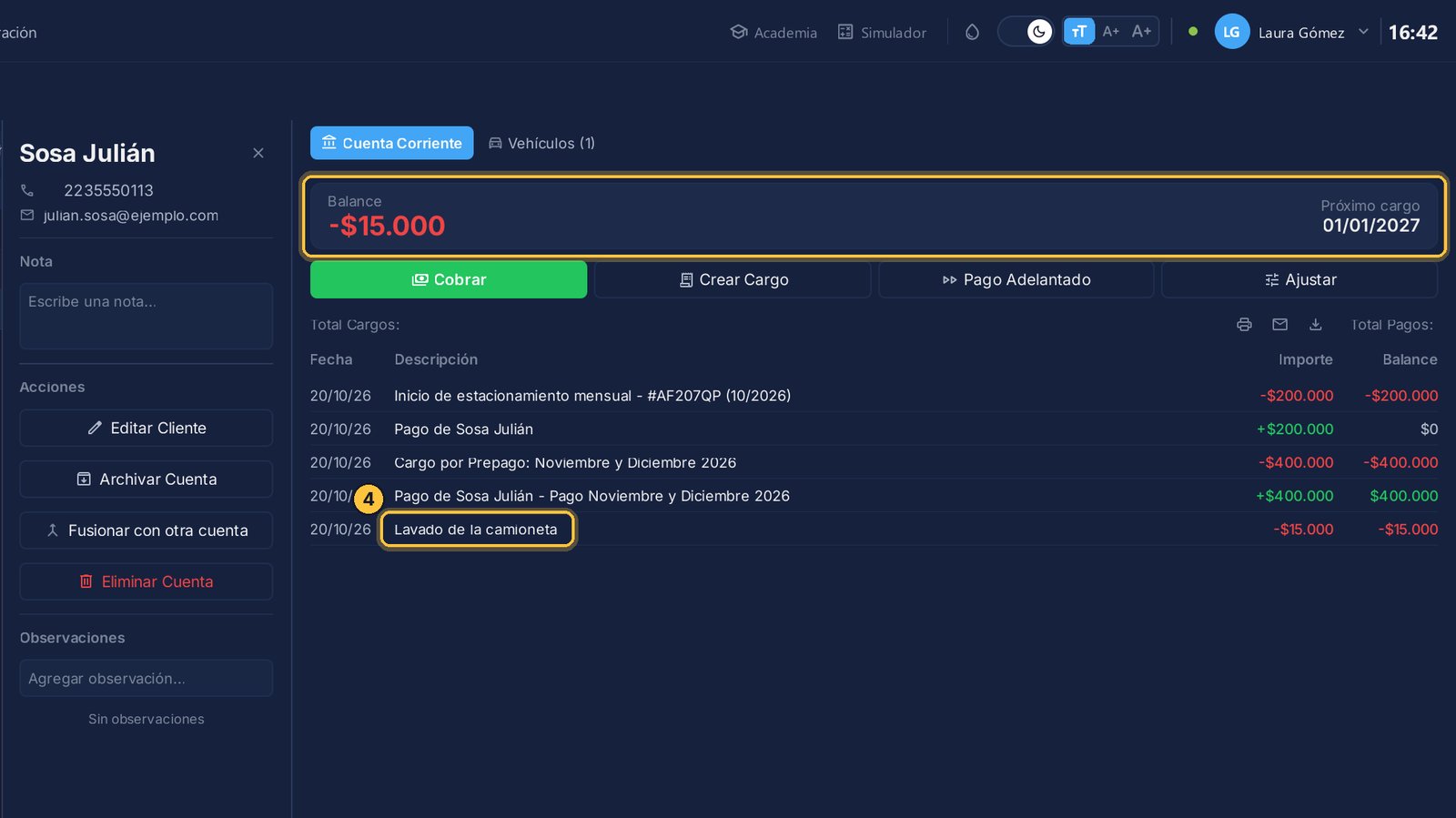Click the client email julian.sosa@ejemplo.com
The width and height of the screenshot is (1456, 818).
(x=131, y=216)
